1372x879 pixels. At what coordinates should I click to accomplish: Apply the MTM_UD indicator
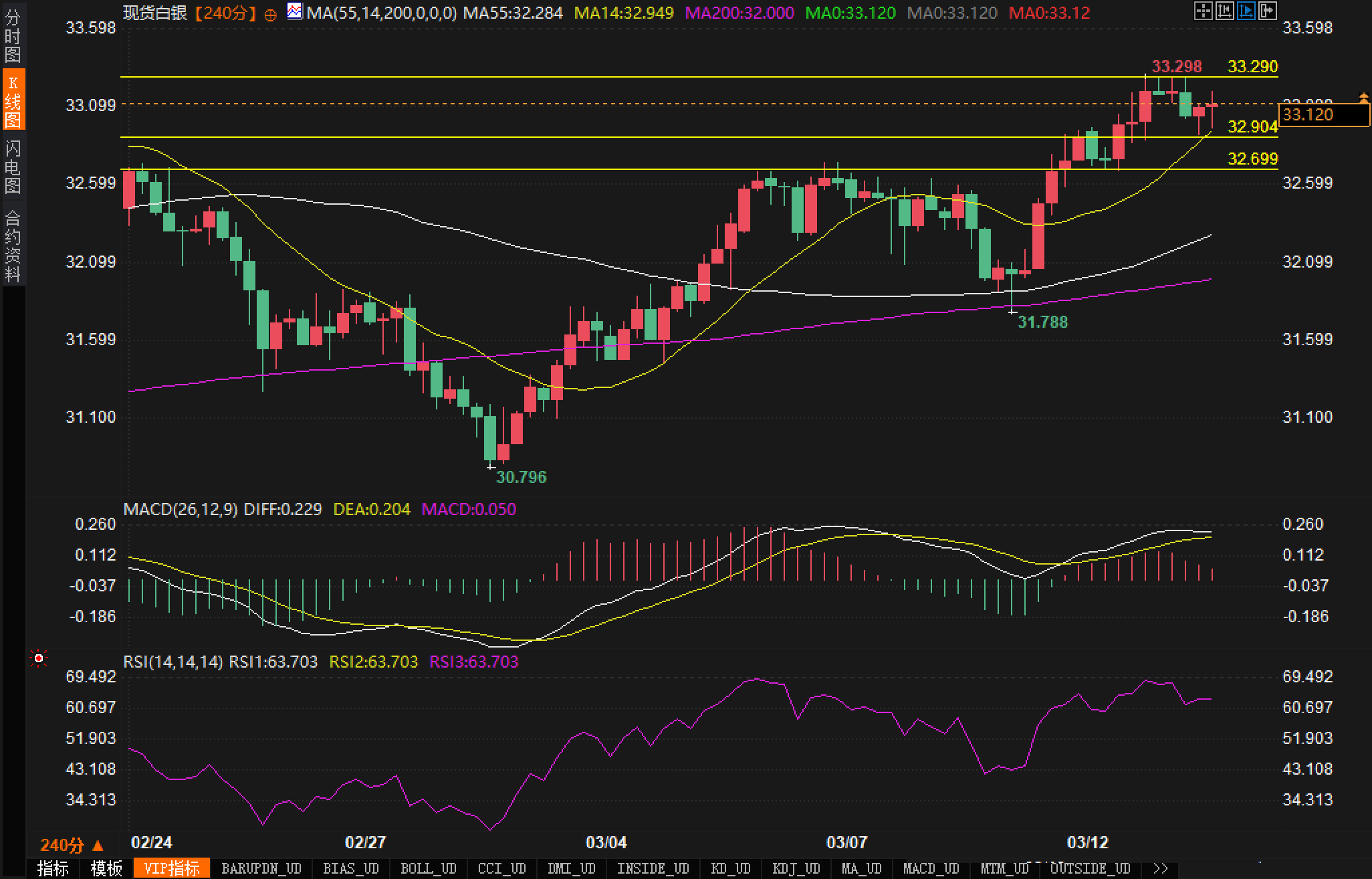(x=1005, y=868)
